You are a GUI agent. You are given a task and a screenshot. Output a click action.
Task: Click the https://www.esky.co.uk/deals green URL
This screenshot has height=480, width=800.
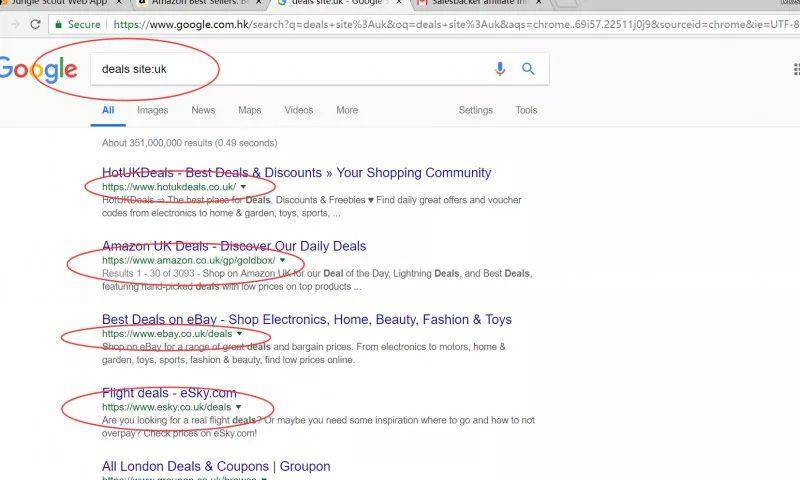[x=166, y=408]
